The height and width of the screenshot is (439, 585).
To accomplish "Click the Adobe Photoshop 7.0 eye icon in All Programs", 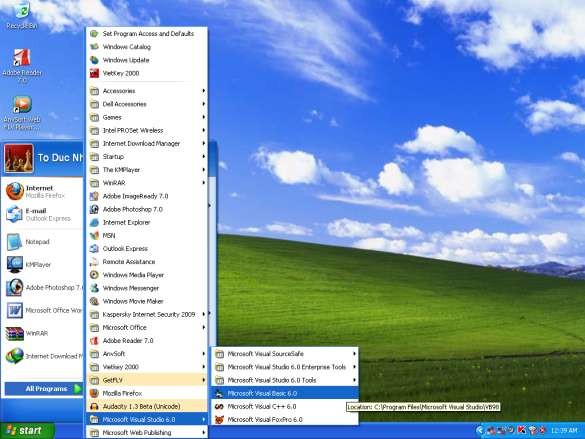I will point(94,209).
